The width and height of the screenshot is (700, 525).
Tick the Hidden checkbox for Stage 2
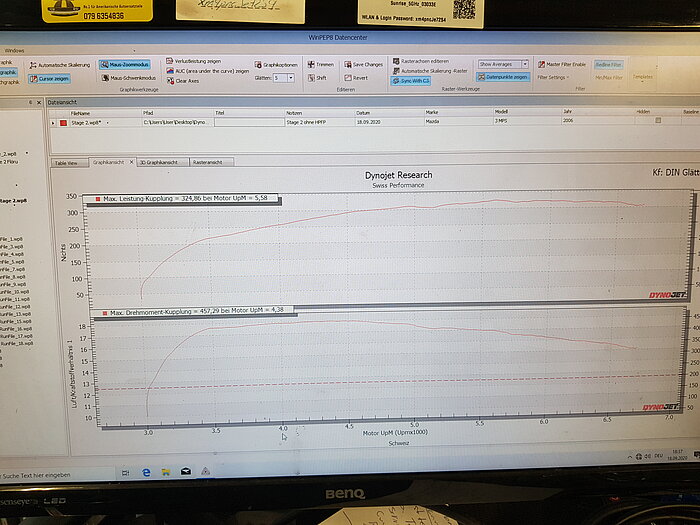658,121
